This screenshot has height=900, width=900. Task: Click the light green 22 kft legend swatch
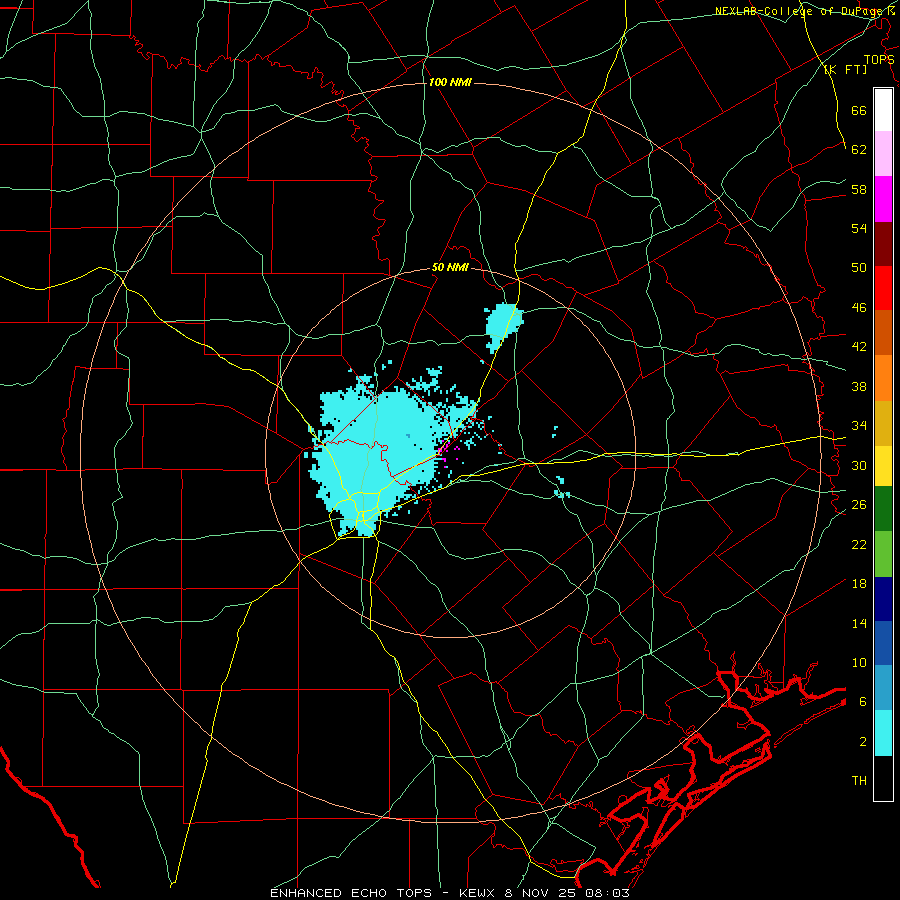[883, 554]
